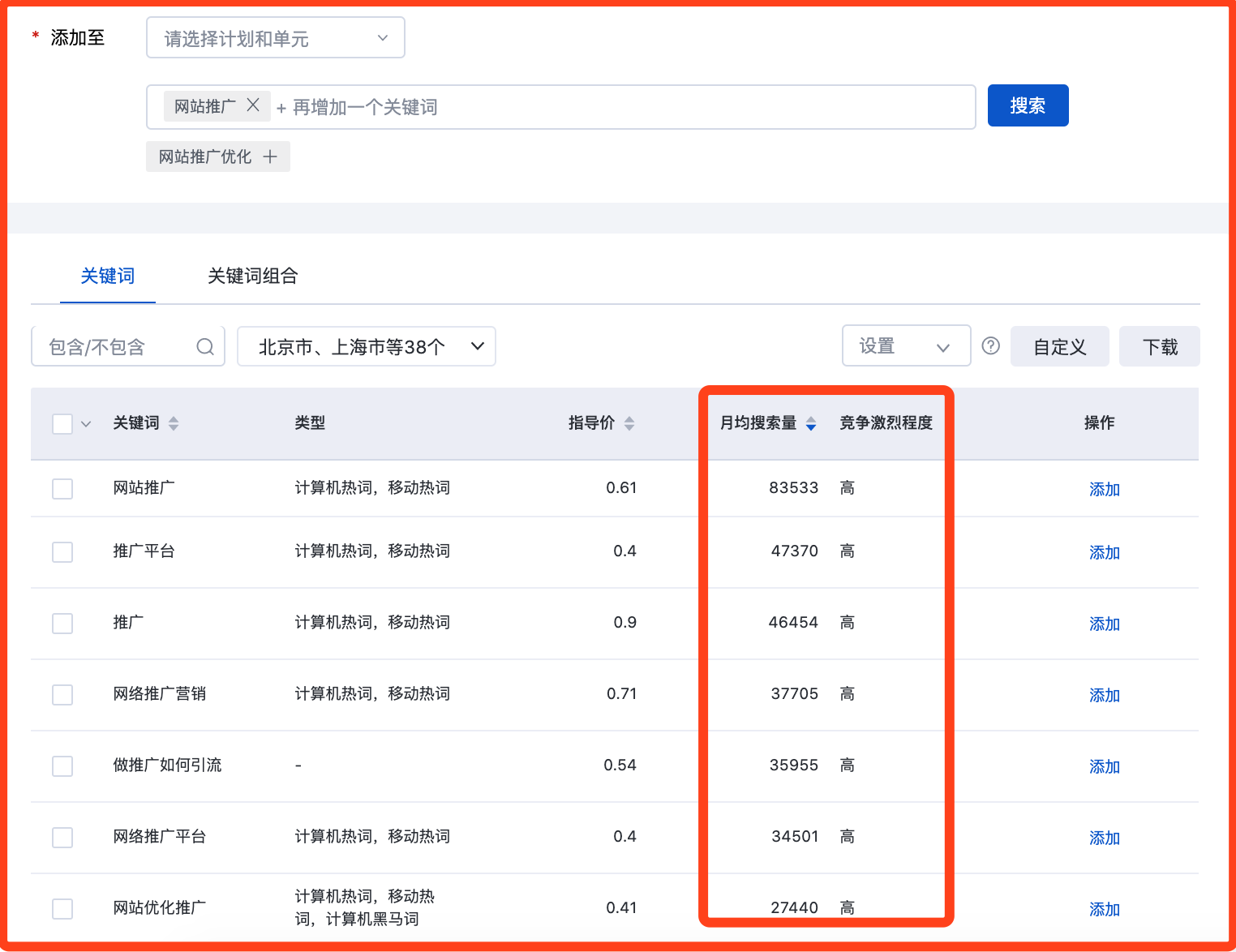The width and height of the screenshot is (1236, 952).
Task: Open the 设置 dropdown
Action: (x=907, y=346)
